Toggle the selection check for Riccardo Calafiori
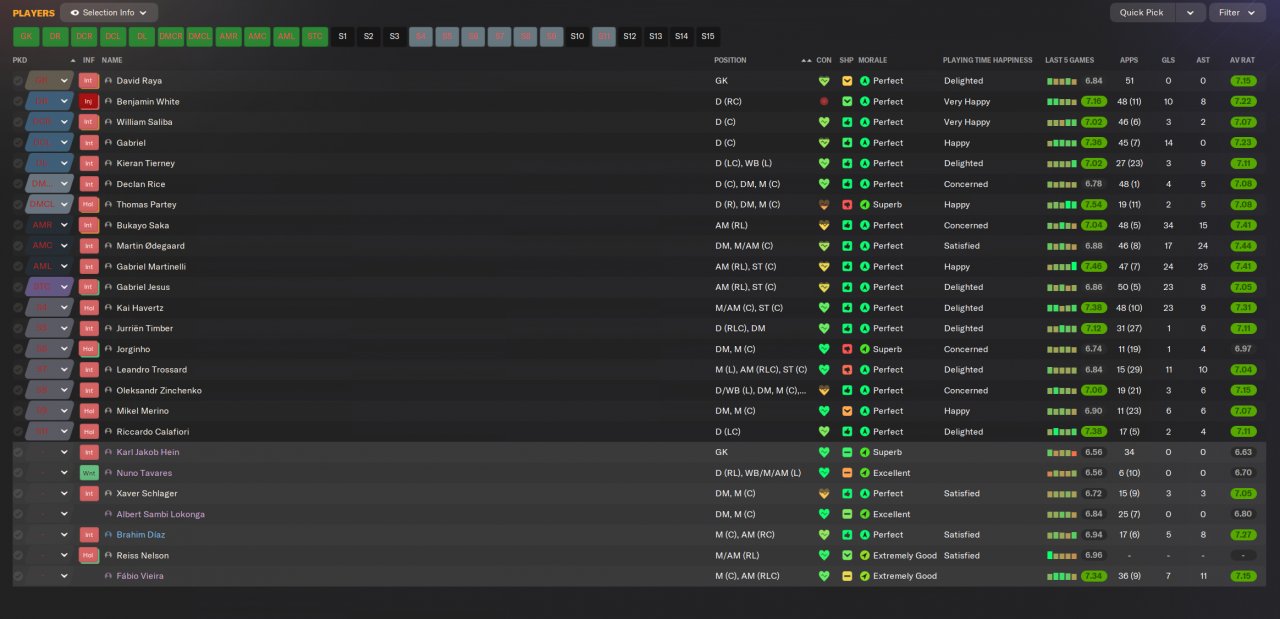 click(x=18, y=432)
